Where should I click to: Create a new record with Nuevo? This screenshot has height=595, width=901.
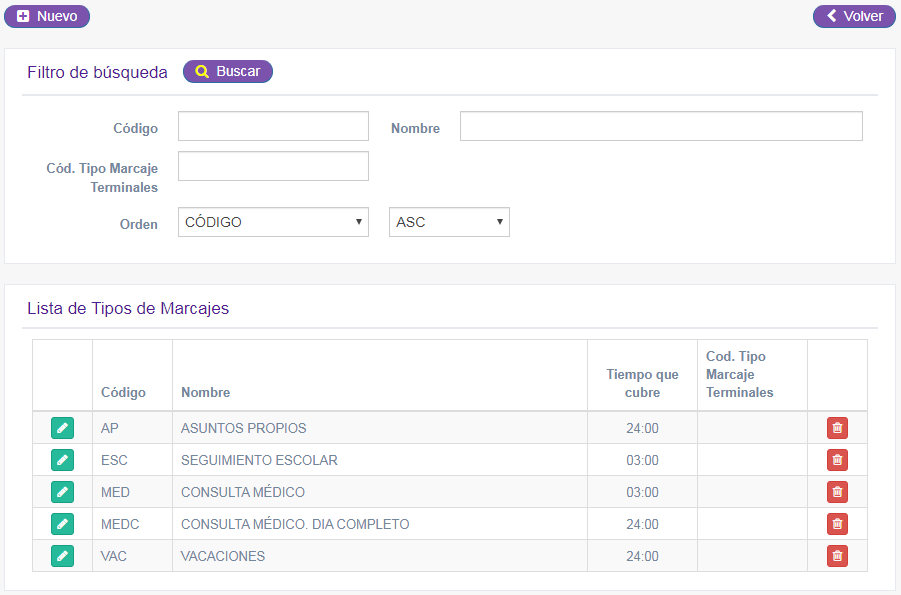(x=47, y=16)
